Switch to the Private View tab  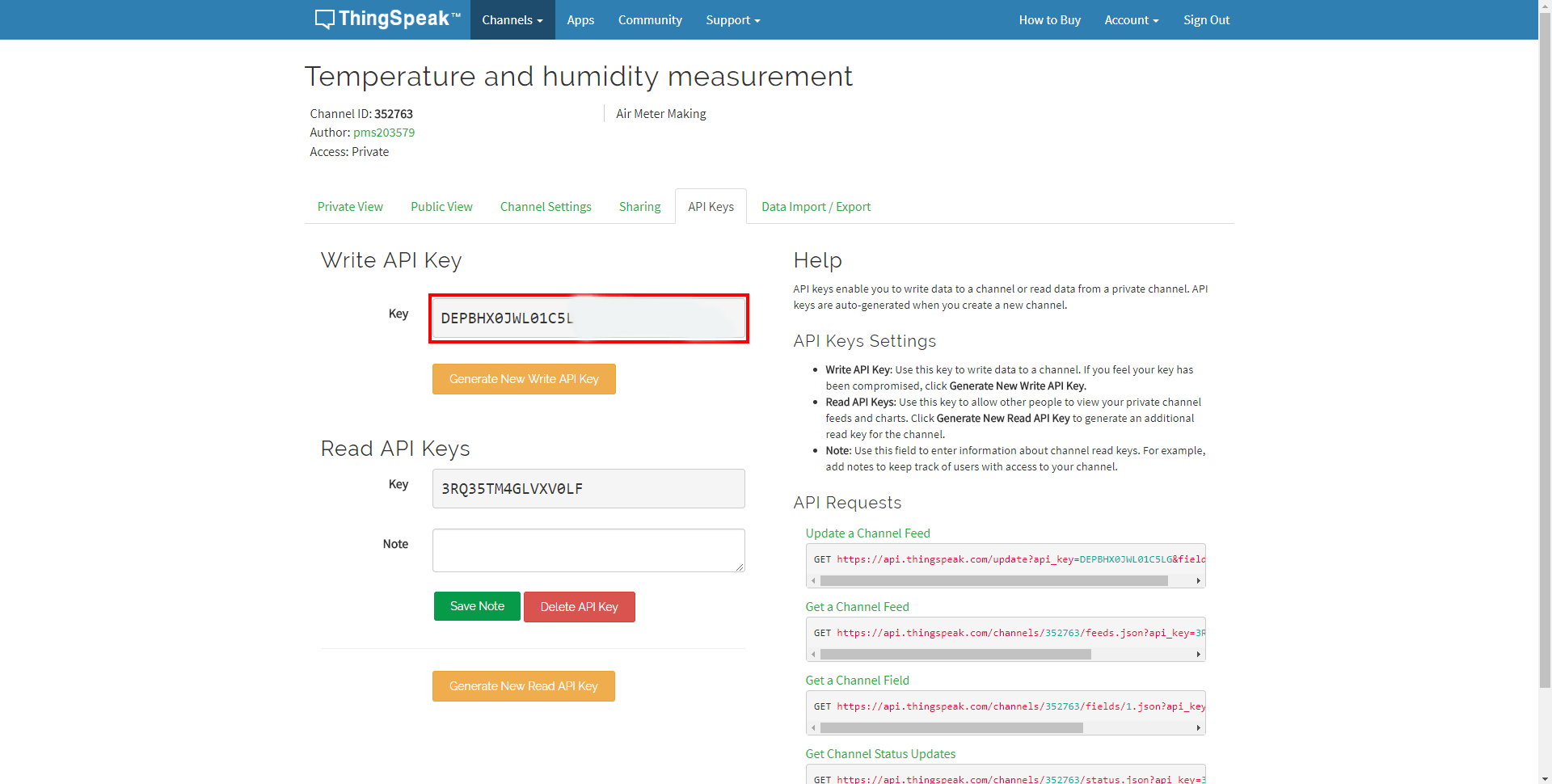coord(350,207)
